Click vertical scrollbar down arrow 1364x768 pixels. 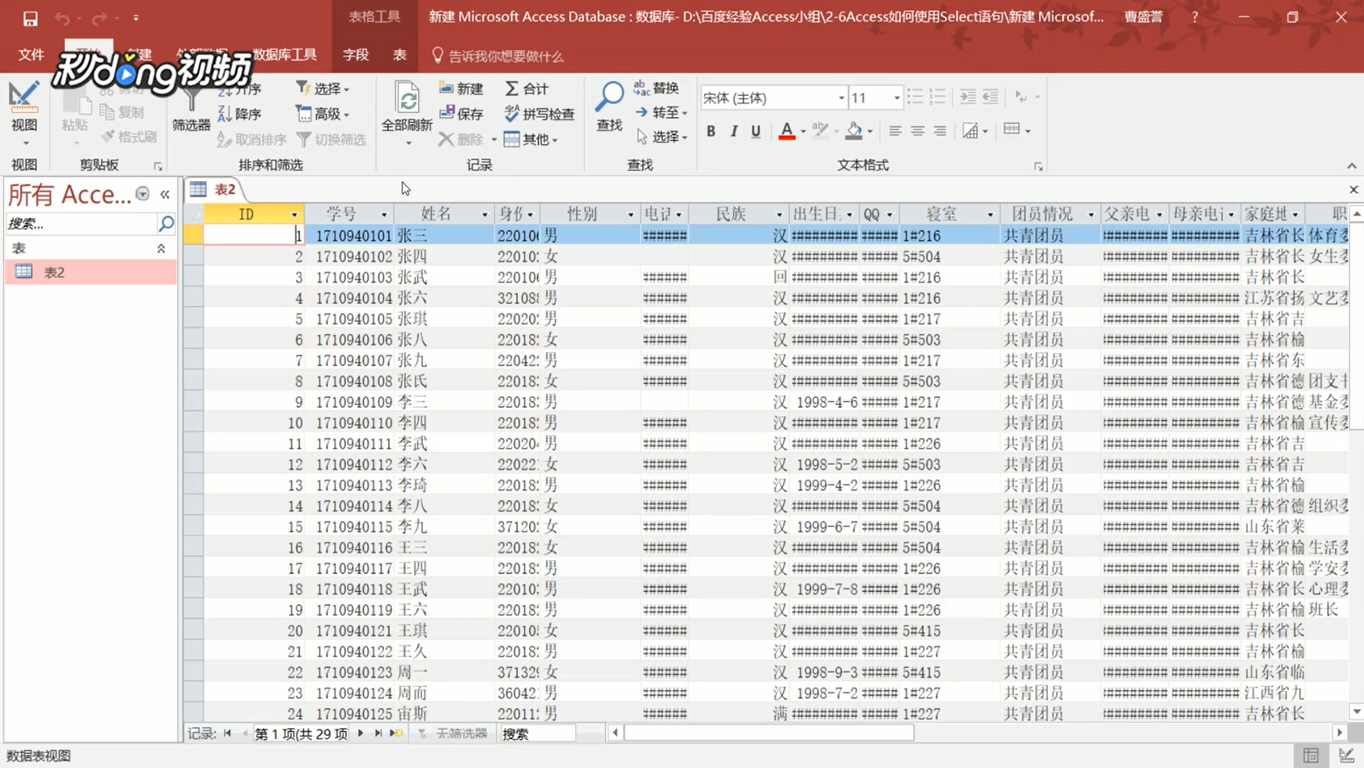pos(1356,711)
